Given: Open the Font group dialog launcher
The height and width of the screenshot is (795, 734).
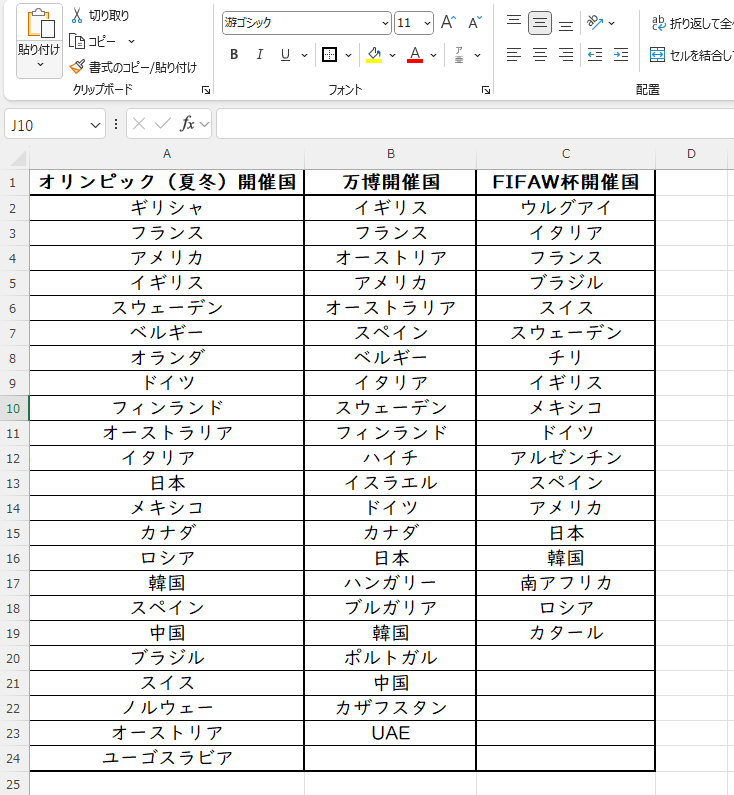Looking at the screenshot, I should click(486, 90).
